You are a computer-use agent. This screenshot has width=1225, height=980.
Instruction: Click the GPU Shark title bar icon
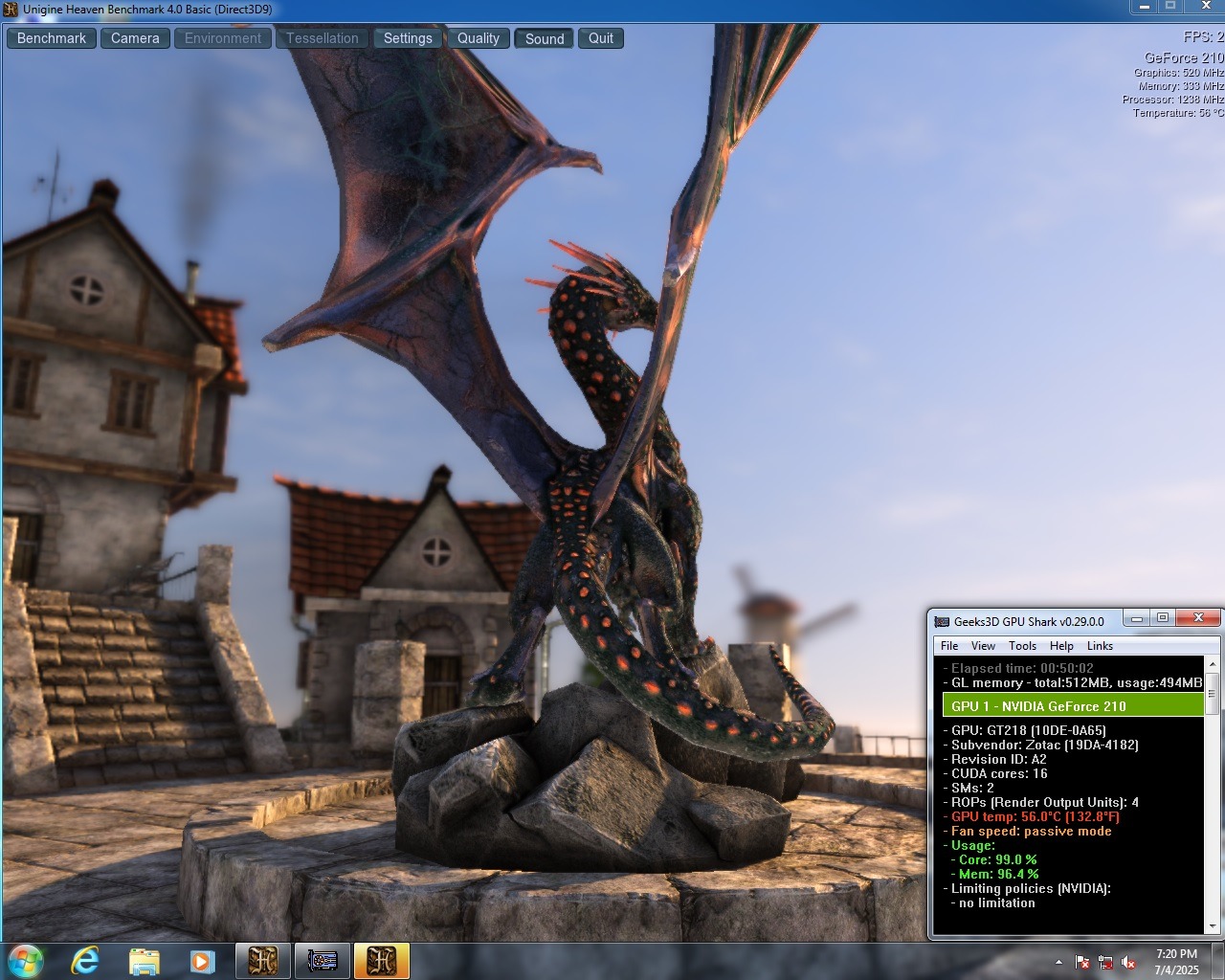point(942,621)
